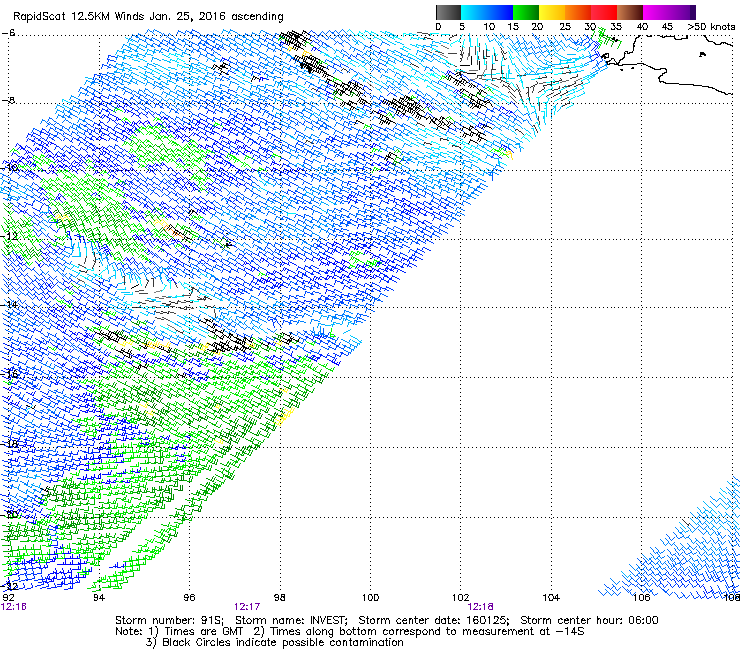Click the purple time label '12:16'
The image size is (740, 650).
tap(14, 607)
